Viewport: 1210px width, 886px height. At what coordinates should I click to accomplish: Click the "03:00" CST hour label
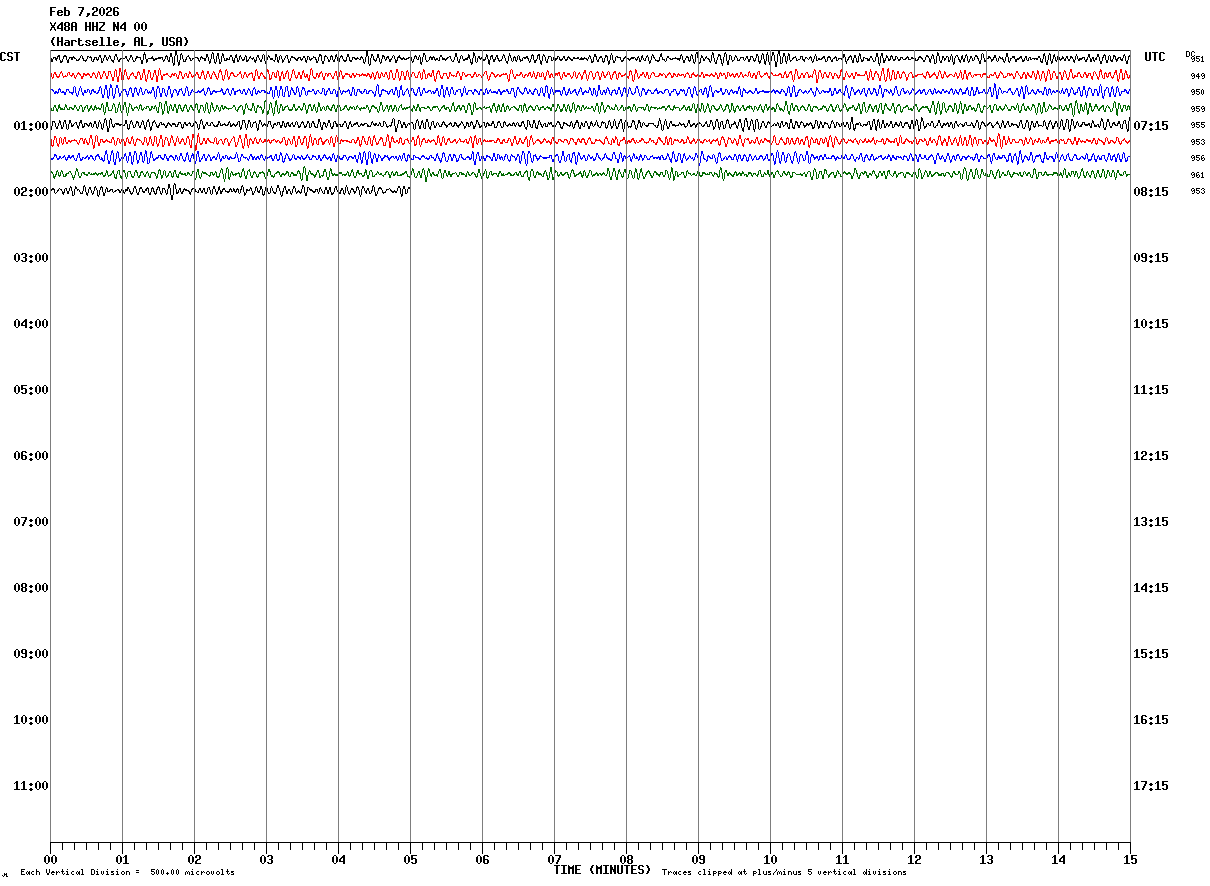31,258
